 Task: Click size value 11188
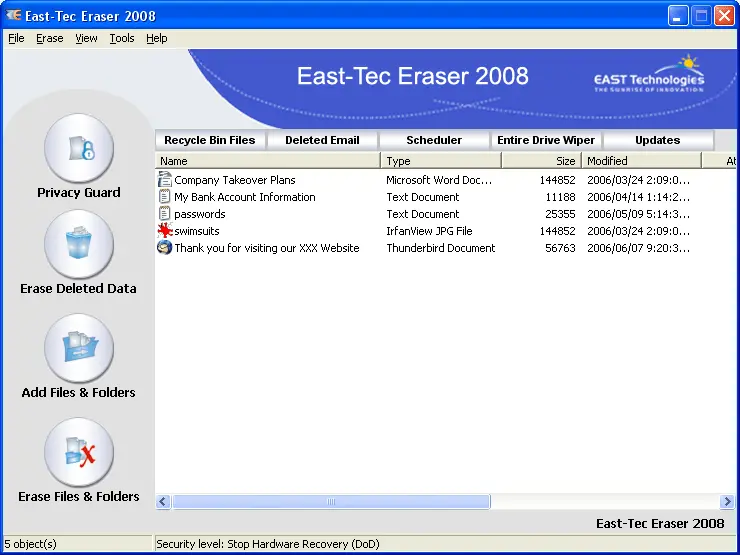560,197
